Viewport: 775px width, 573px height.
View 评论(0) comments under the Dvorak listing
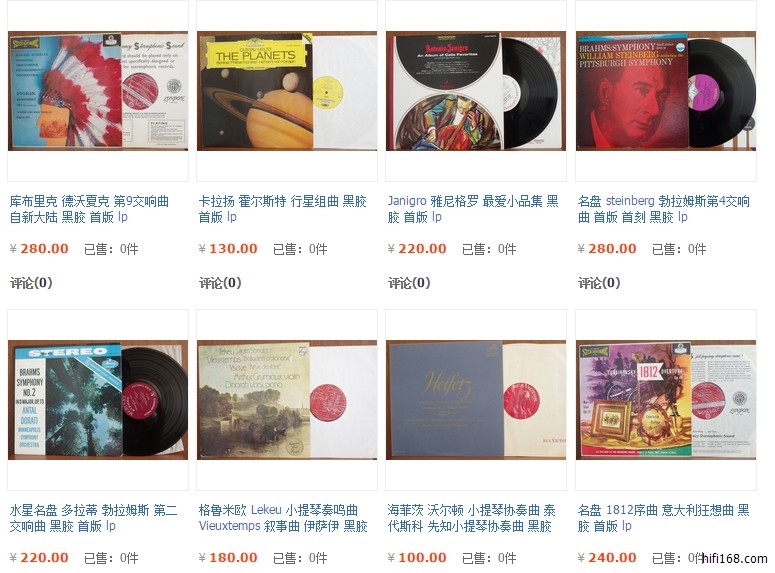tap(31, 283)
